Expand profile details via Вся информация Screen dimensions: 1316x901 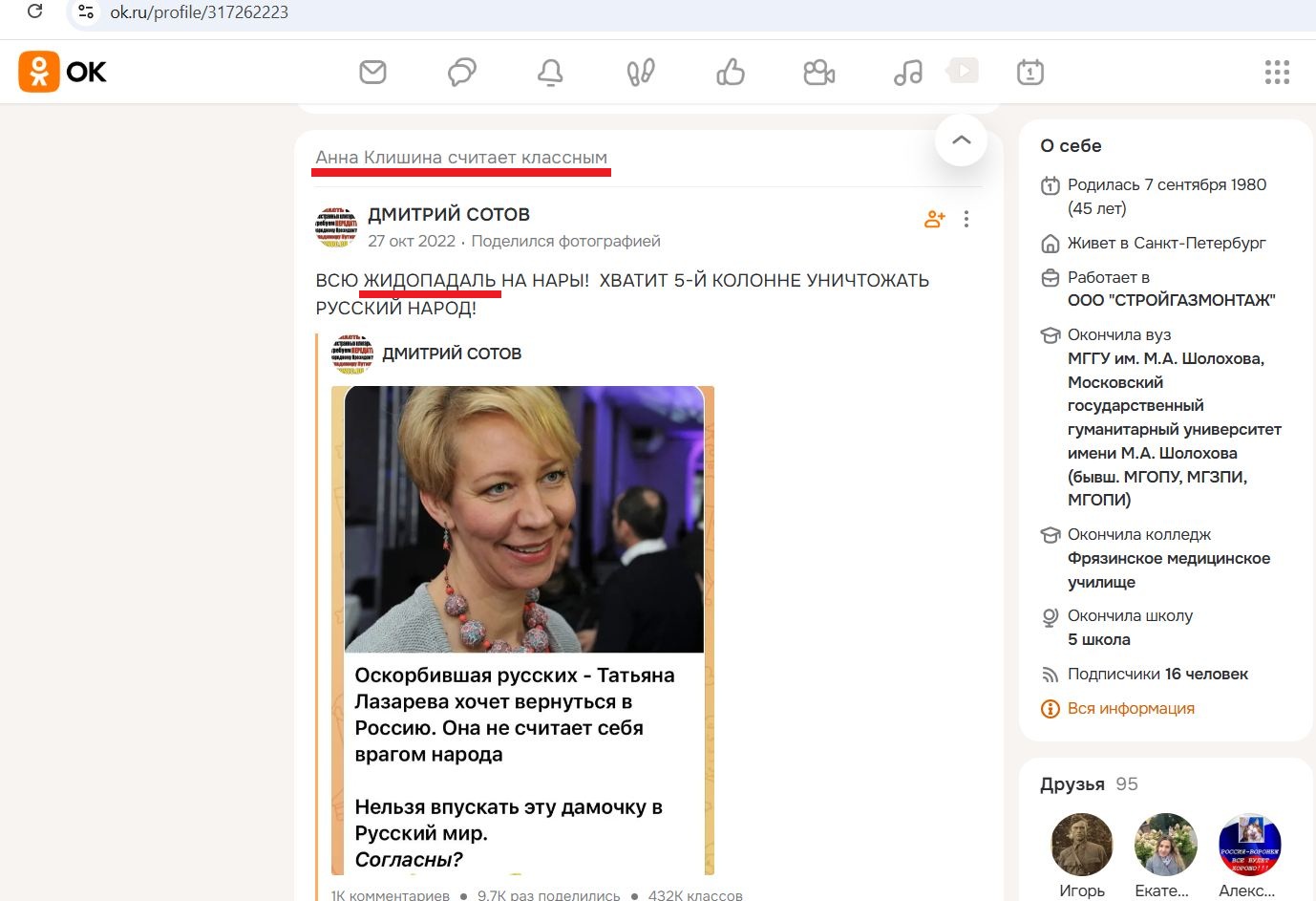(1131, 708)
